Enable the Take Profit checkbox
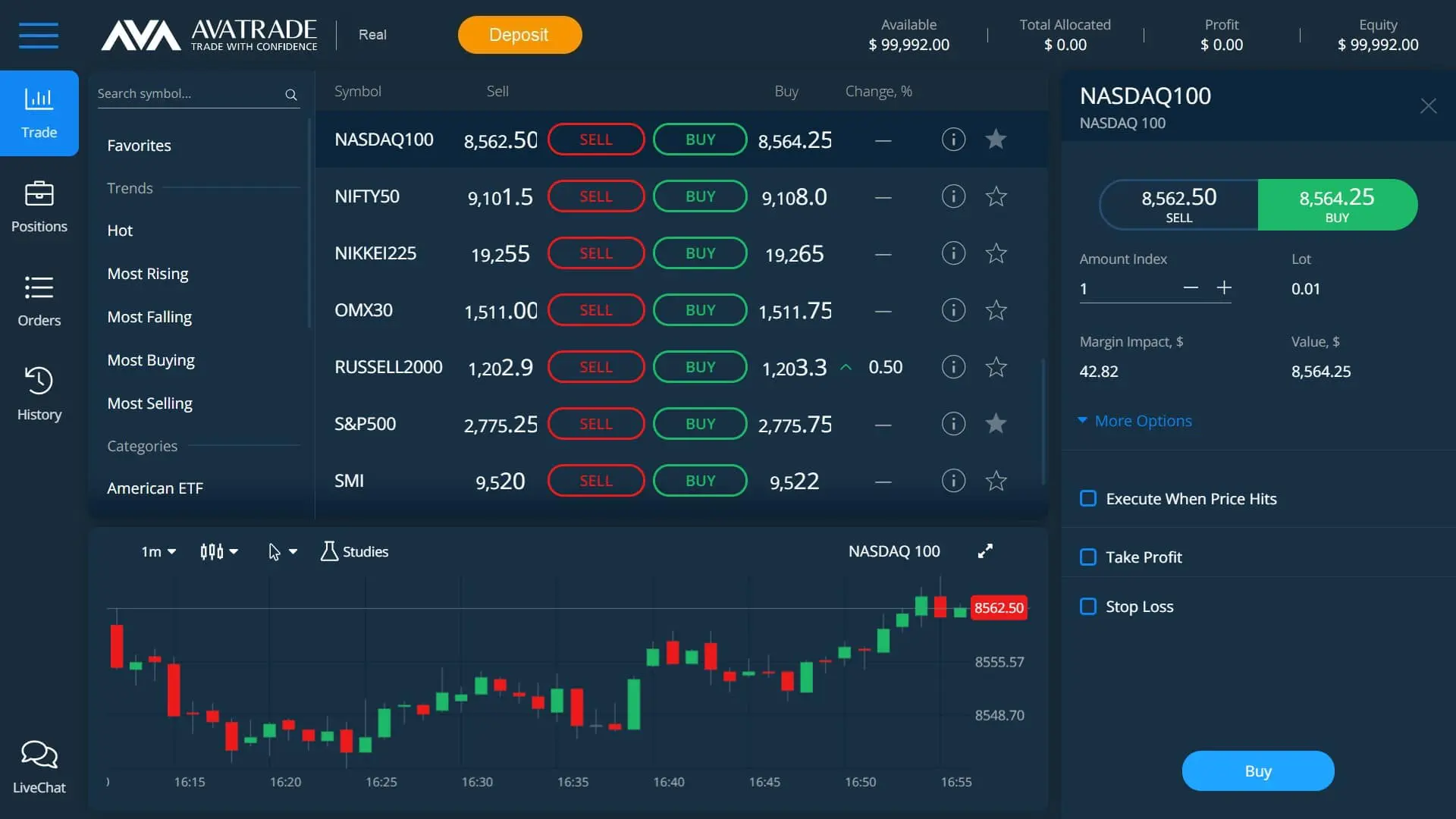 (x=1088, y=557)
